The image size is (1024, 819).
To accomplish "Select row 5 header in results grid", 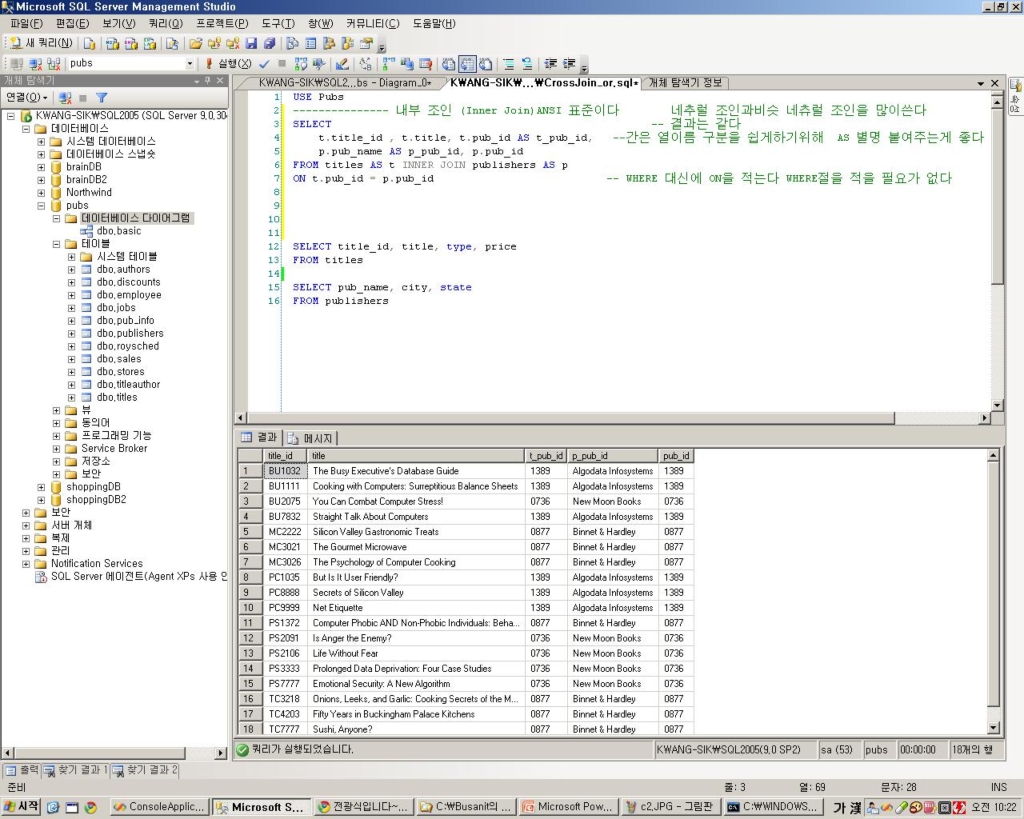I will [250, 532].
